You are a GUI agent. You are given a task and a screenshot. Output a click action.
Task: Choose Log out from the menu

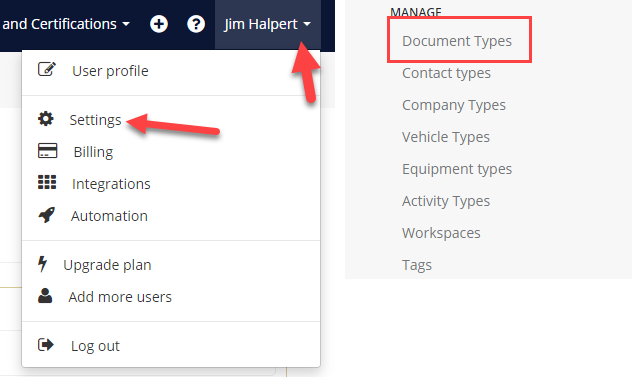(x=95, y=346)
